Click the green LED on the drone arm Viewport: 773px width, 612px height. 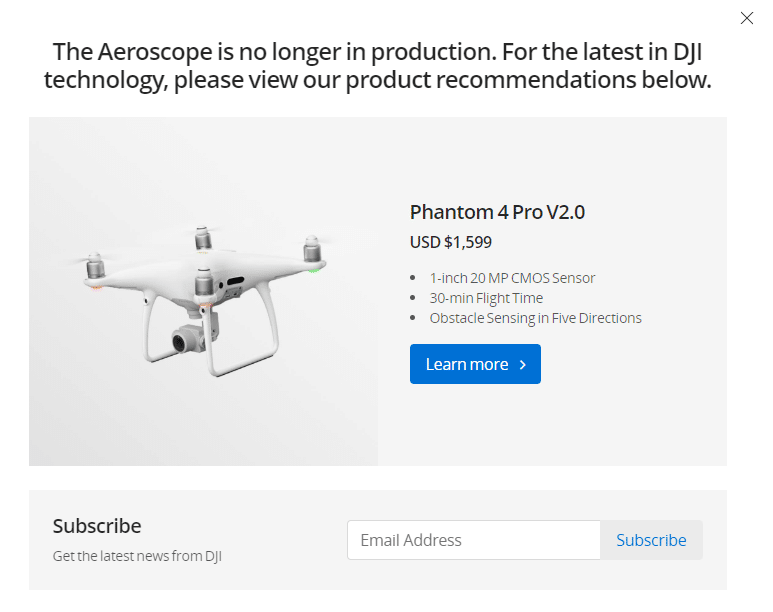(313, 268)
